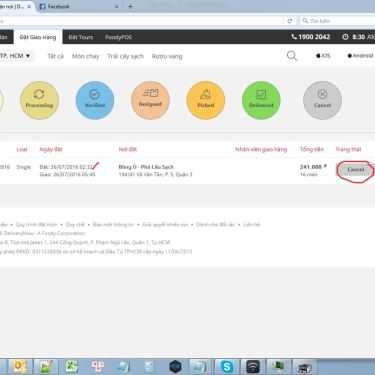Select the Món chay category link

click(x=86, y=56)
